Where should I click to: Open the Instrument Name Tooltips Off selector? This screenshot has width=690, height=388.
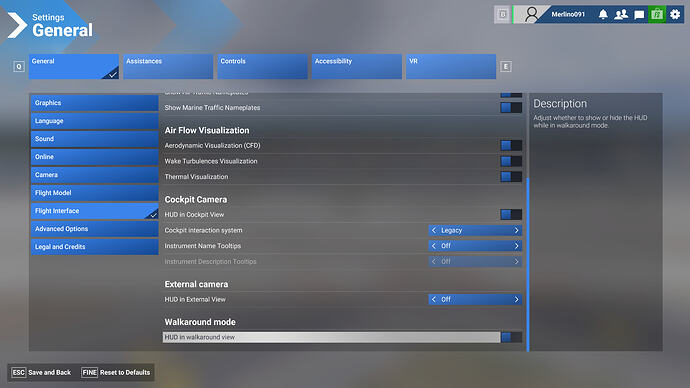coord(475,246)
